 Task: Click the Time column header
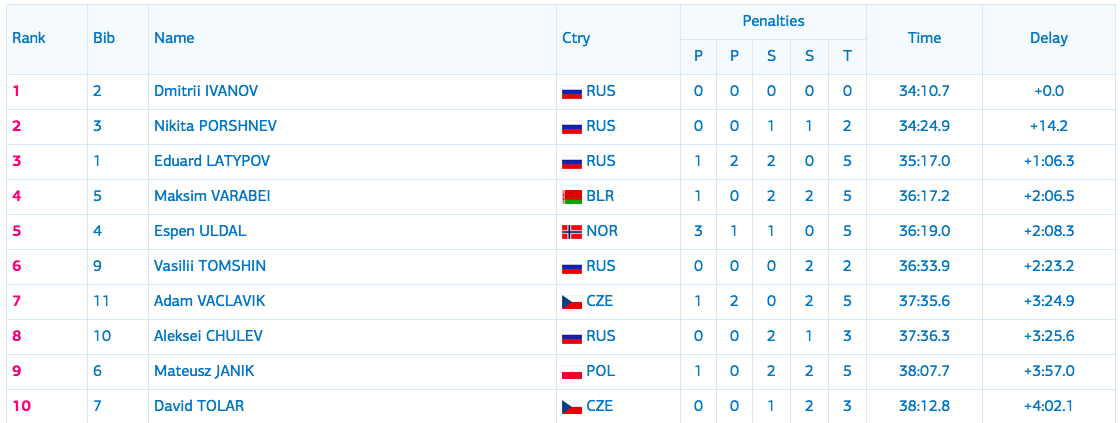coord(924,39)
